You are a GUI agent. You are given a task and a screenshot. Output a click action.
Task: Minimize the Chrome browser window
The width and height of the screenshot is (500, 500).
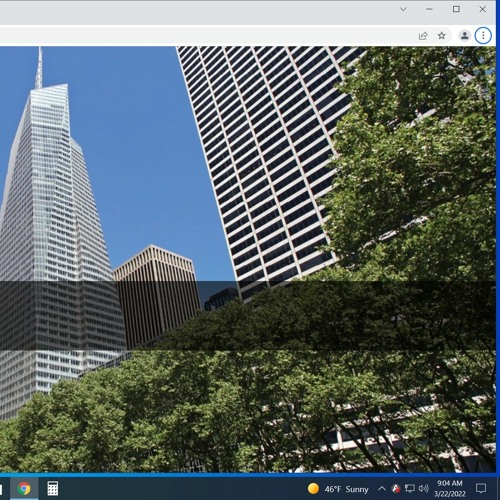pos(429,9)
